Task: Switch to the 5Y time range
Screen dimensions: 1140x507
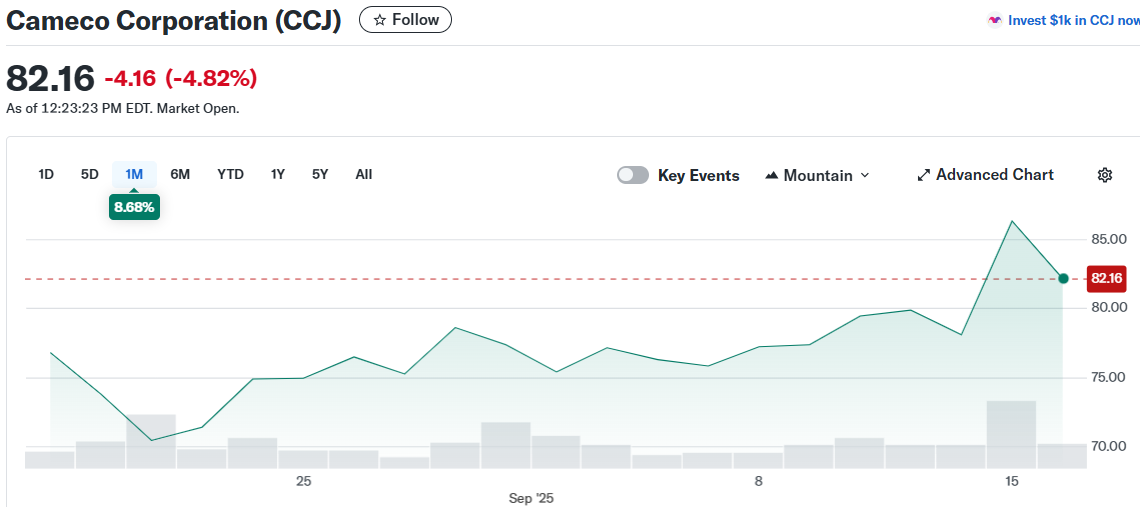Action: coord(320,175)
